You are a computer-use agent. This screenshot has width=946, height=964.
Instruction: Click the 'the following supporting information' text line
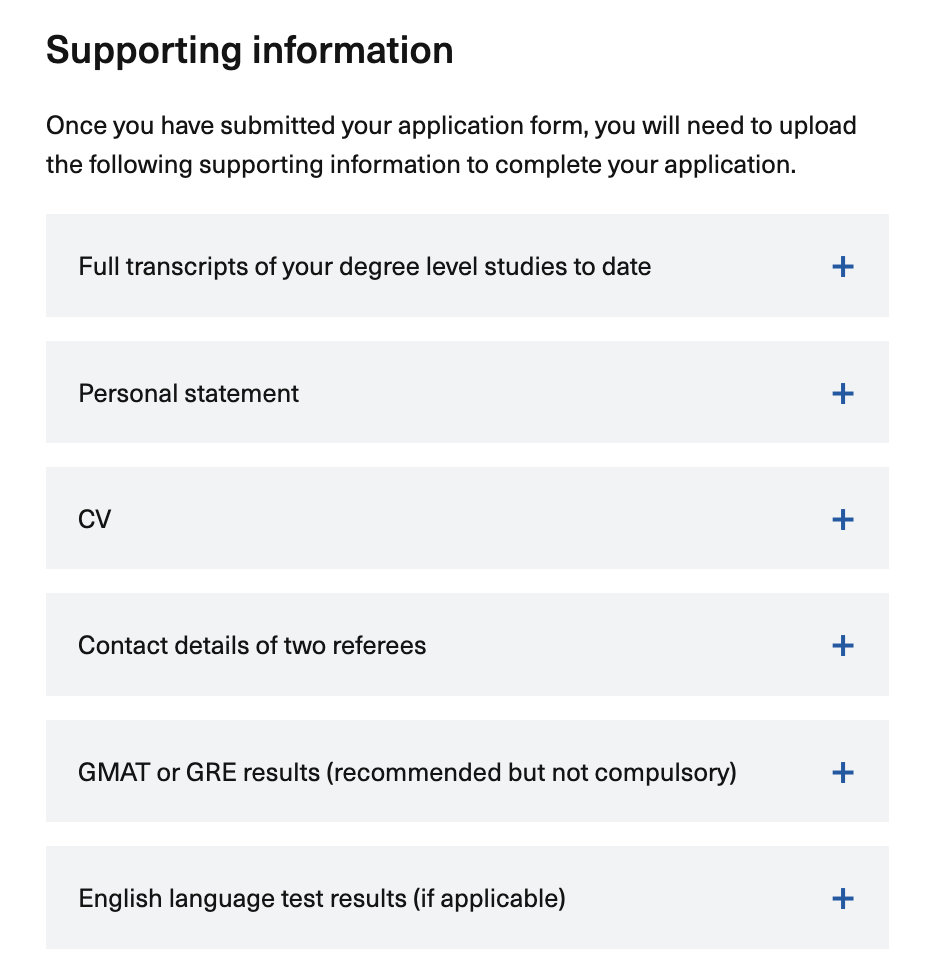pyautogui.click(x=420, y=165)
